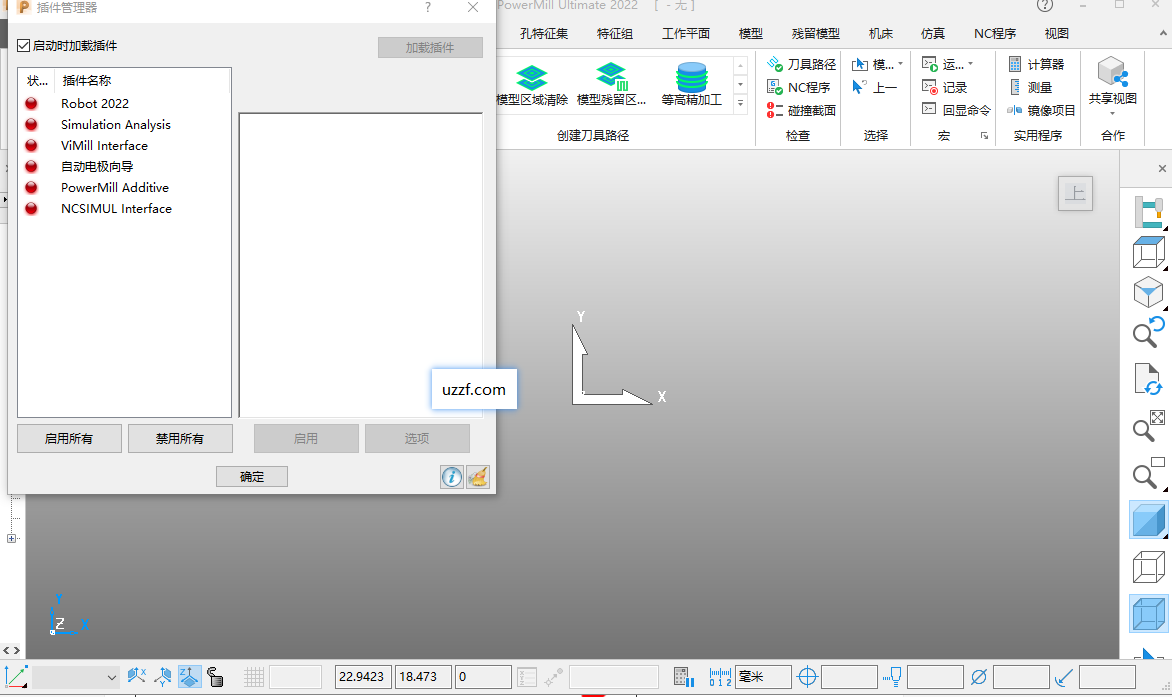Click the X coordinate field showing 22.9423

point(363,678)
